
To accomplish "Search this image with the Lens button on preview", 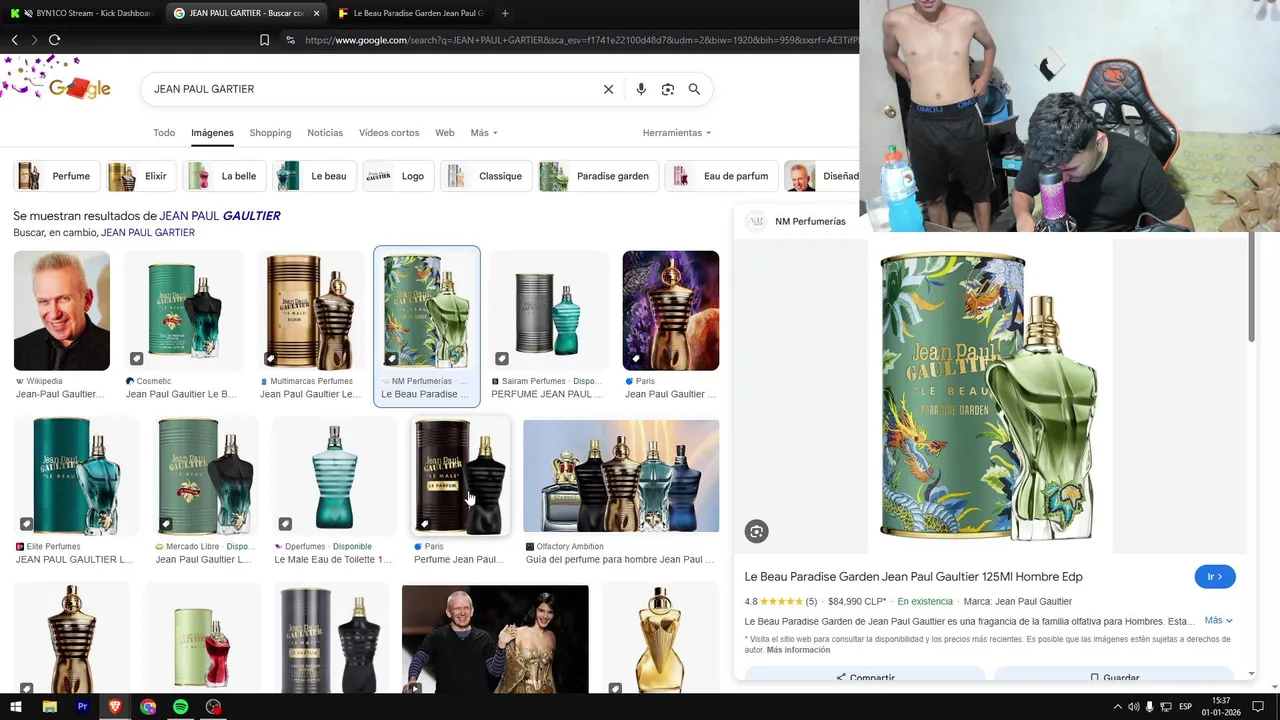I will pyautogui.click(x=757, y=532).
